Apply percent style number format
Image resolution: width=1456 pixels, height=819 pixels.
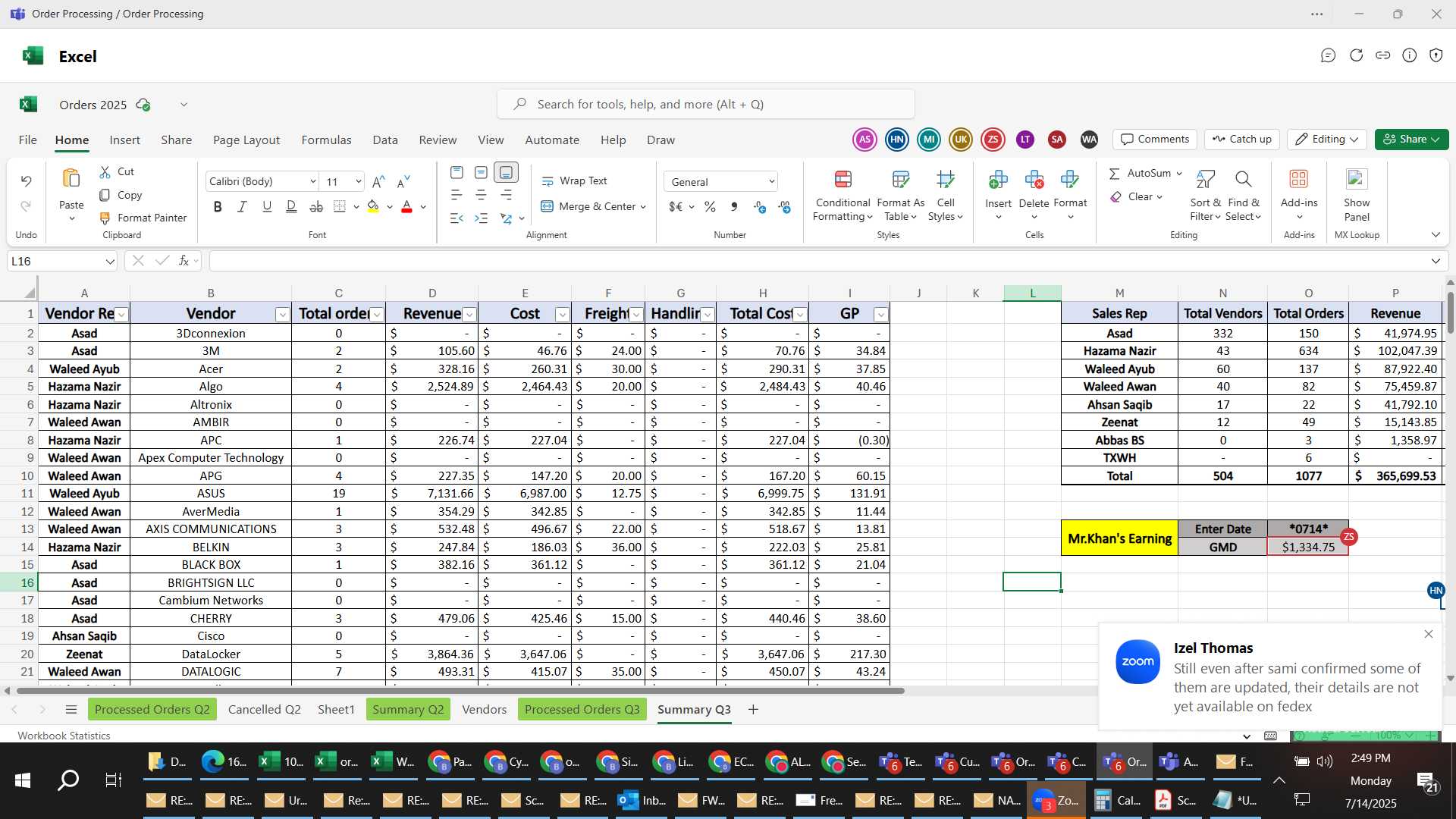tap(710, 206)
